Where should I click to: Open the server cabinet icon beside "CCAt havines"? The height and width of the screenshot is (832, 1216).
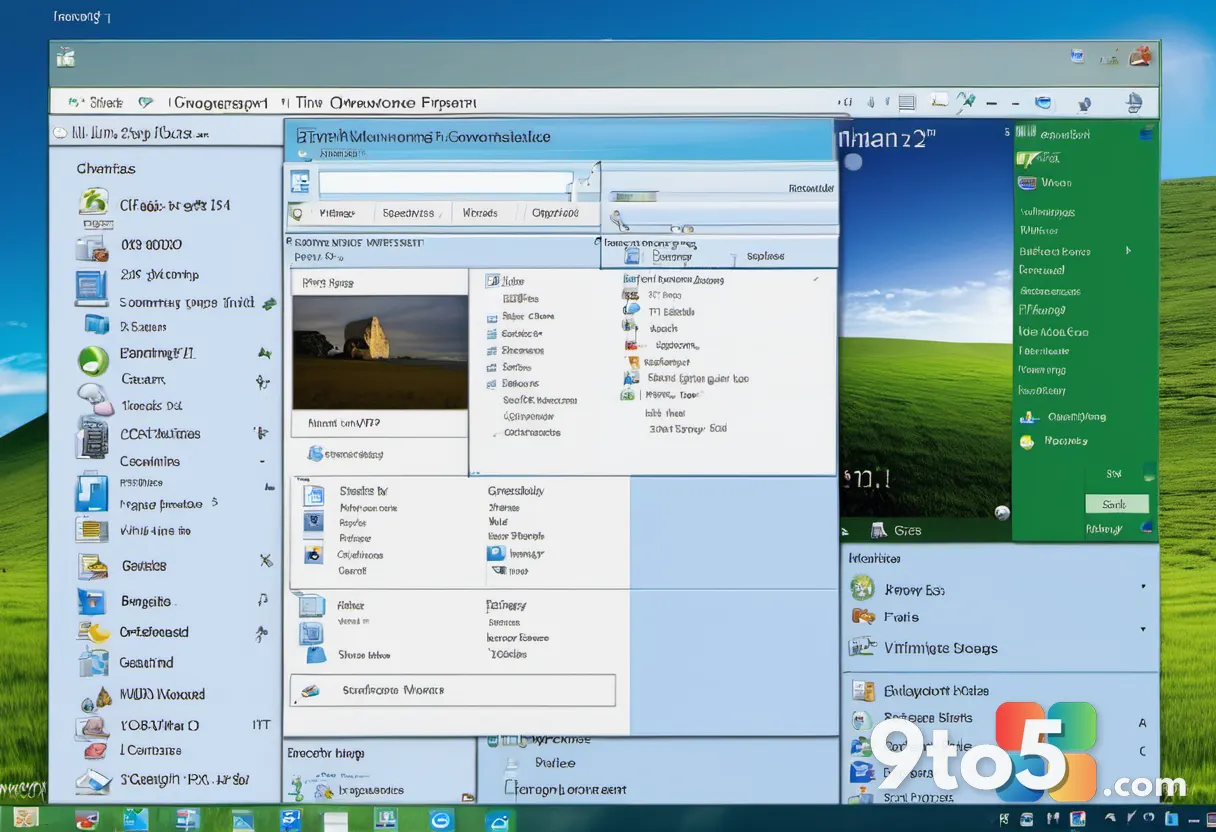click(x=92, y=437)
